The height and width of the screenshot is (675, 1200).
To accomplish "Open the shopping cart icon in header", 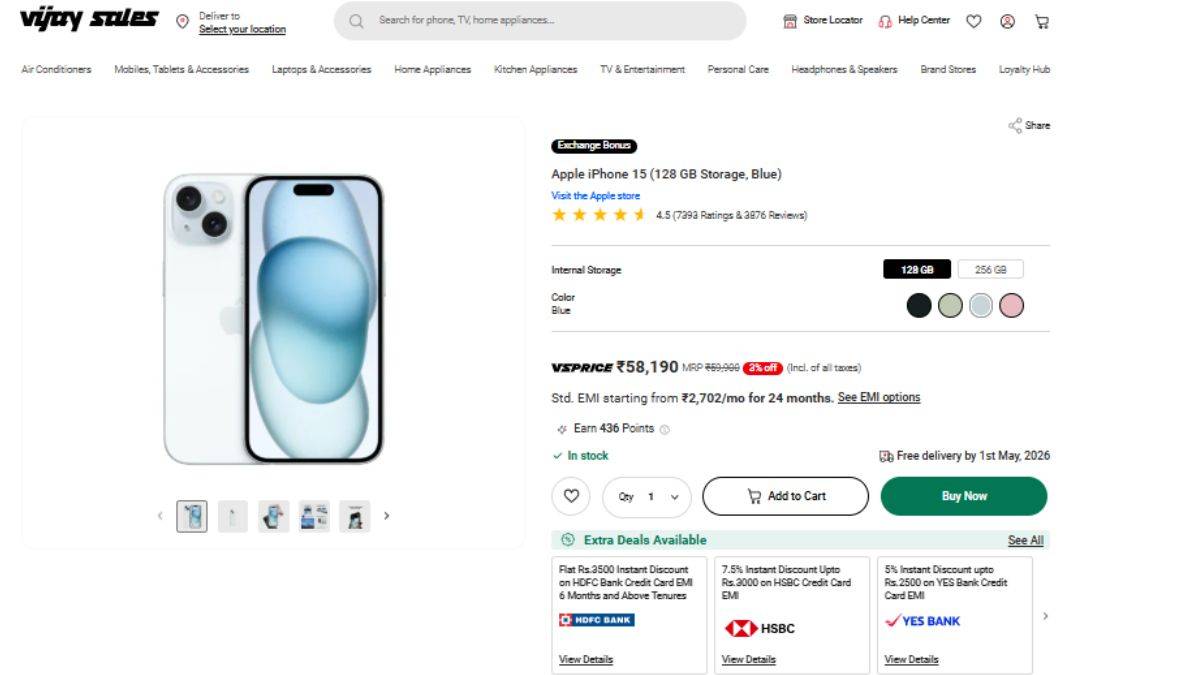I will (1042, 21).
